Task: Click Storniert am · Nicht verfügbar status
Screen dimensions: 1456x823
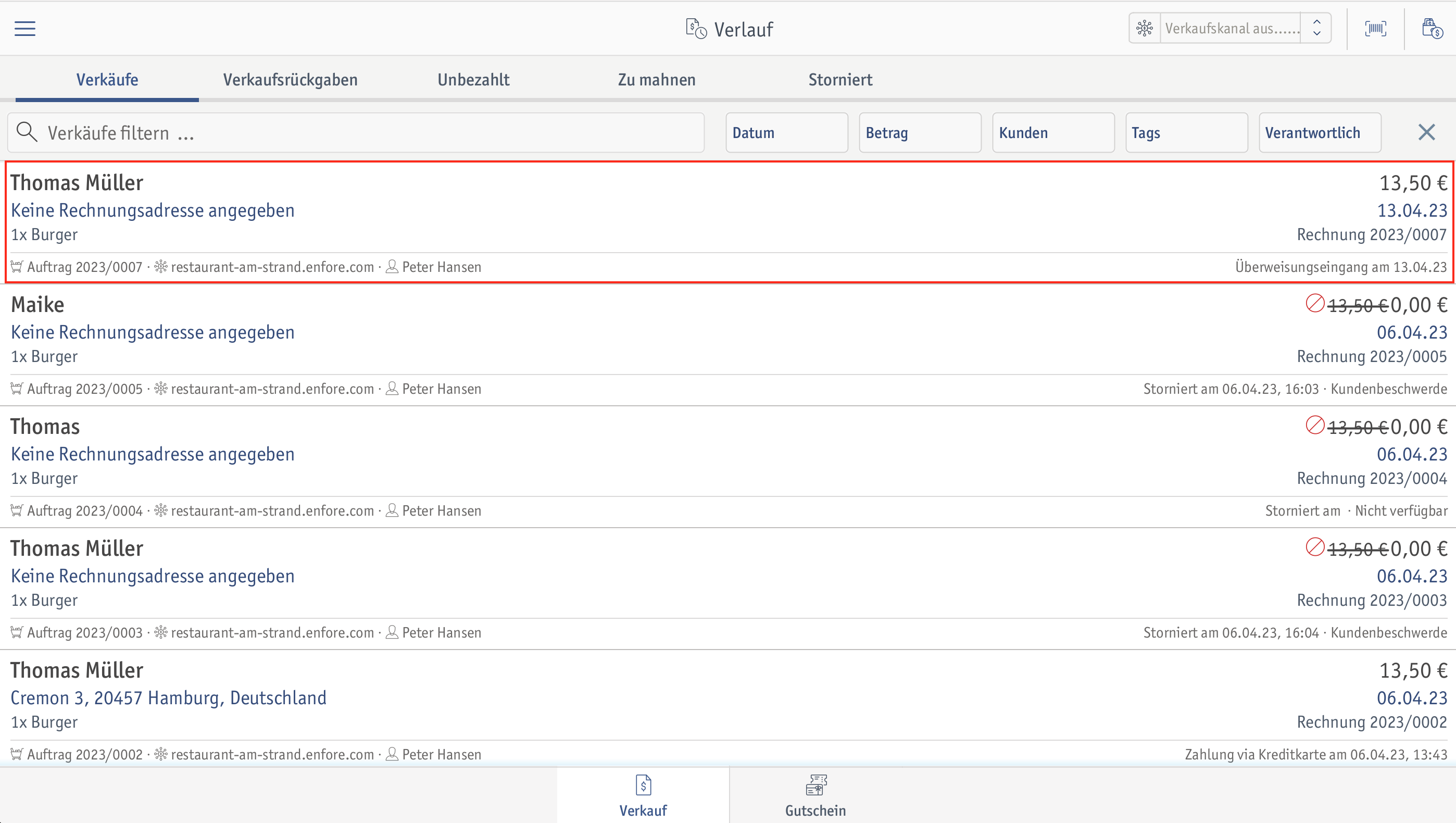Action: (1356, 511)
